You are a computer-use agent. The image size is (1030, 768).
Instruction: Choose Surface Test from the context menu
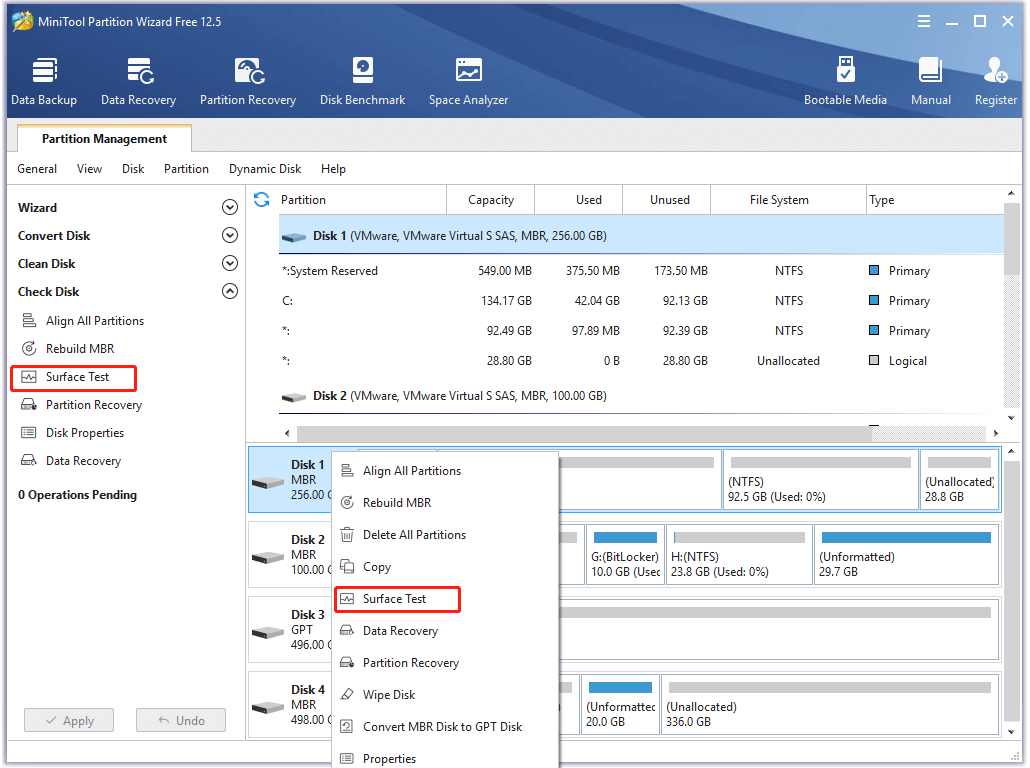pyautogui.click(x=398, y=599)
